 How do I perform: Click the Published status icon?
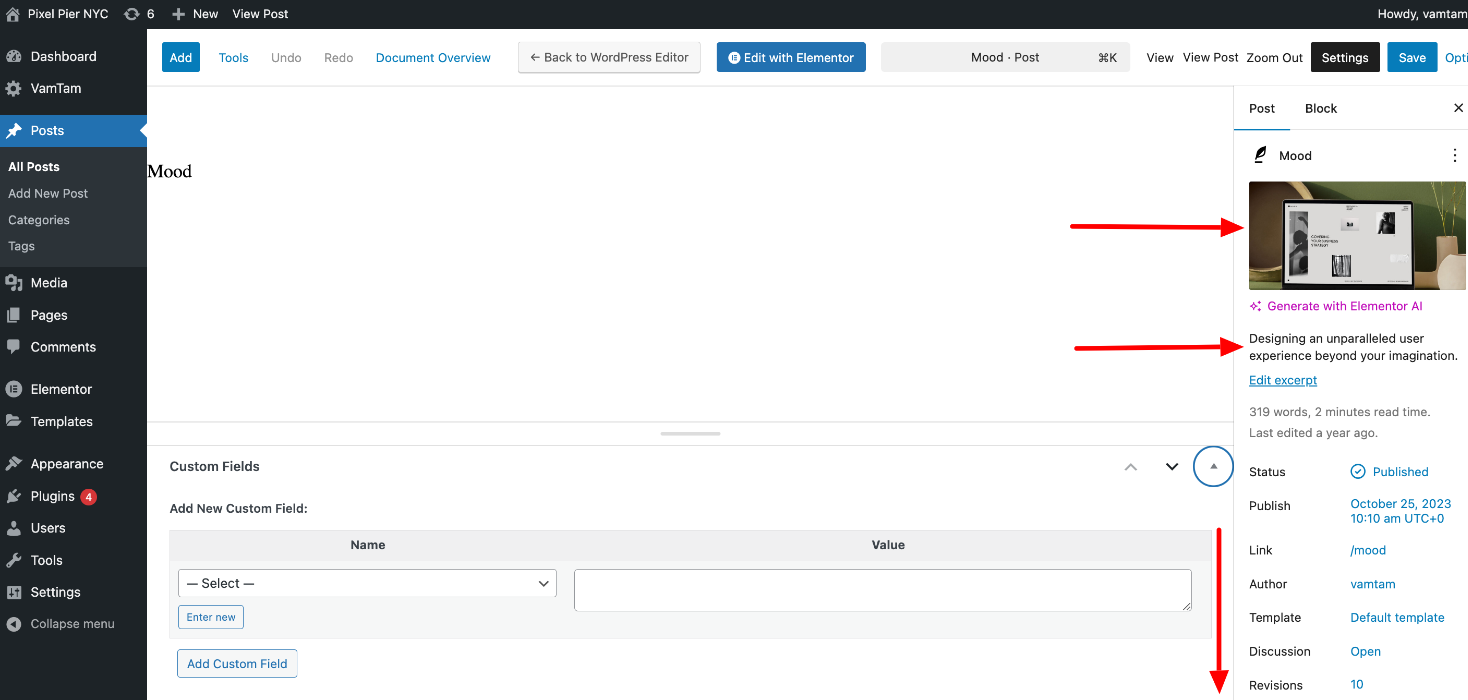point(1358,471)
